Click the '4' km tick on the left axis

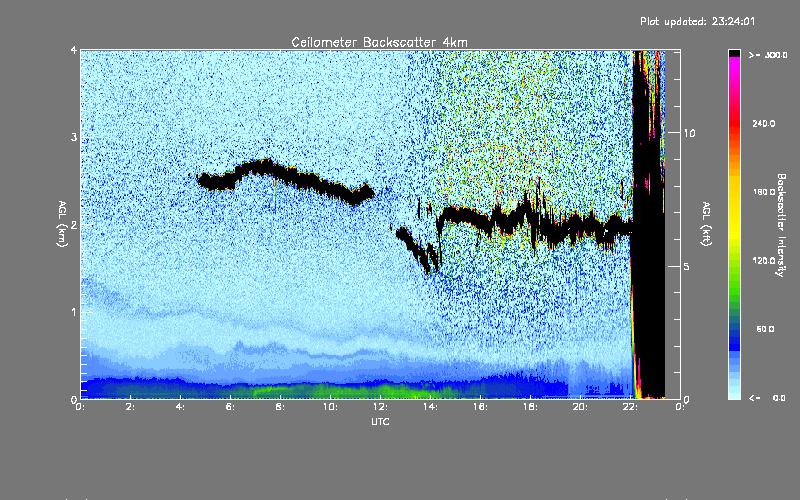pos(74,50)
